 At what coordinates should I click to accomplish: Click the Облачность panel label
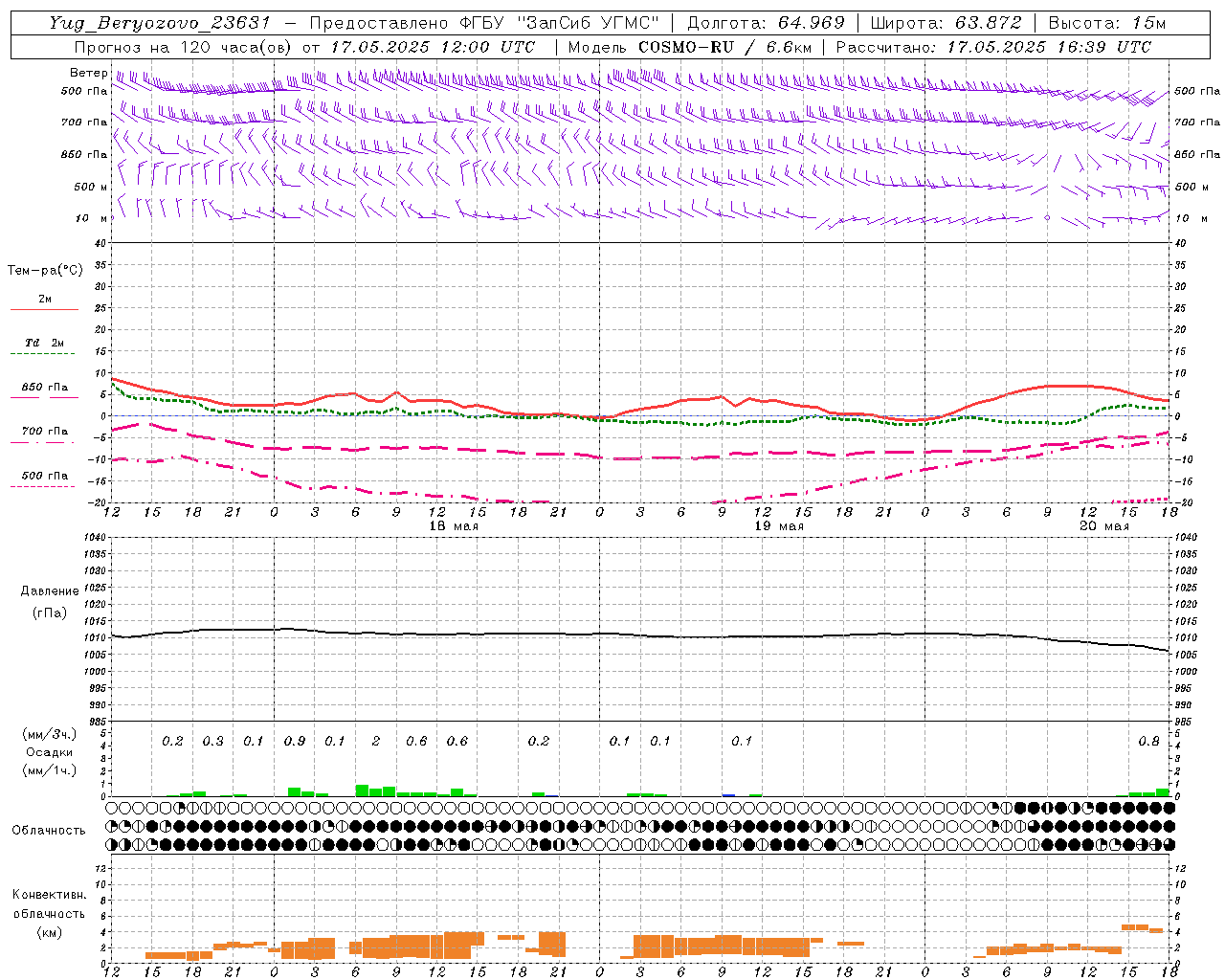tap(49, 830)
